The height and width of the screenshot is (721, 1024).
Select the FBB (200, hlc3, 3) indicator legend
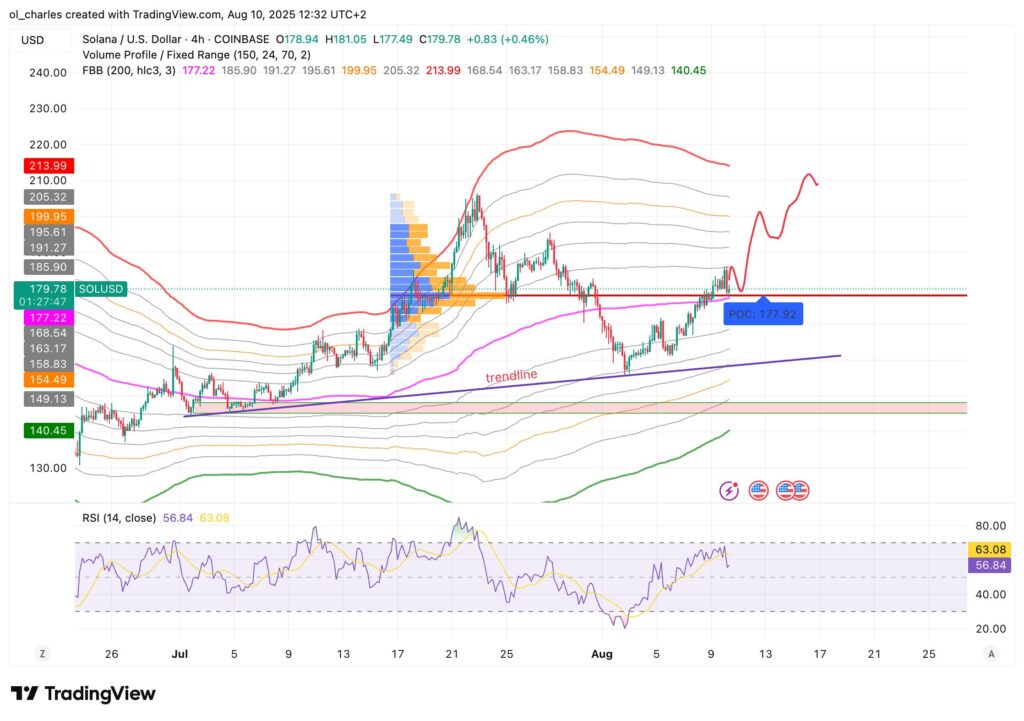tap(122, 71)
